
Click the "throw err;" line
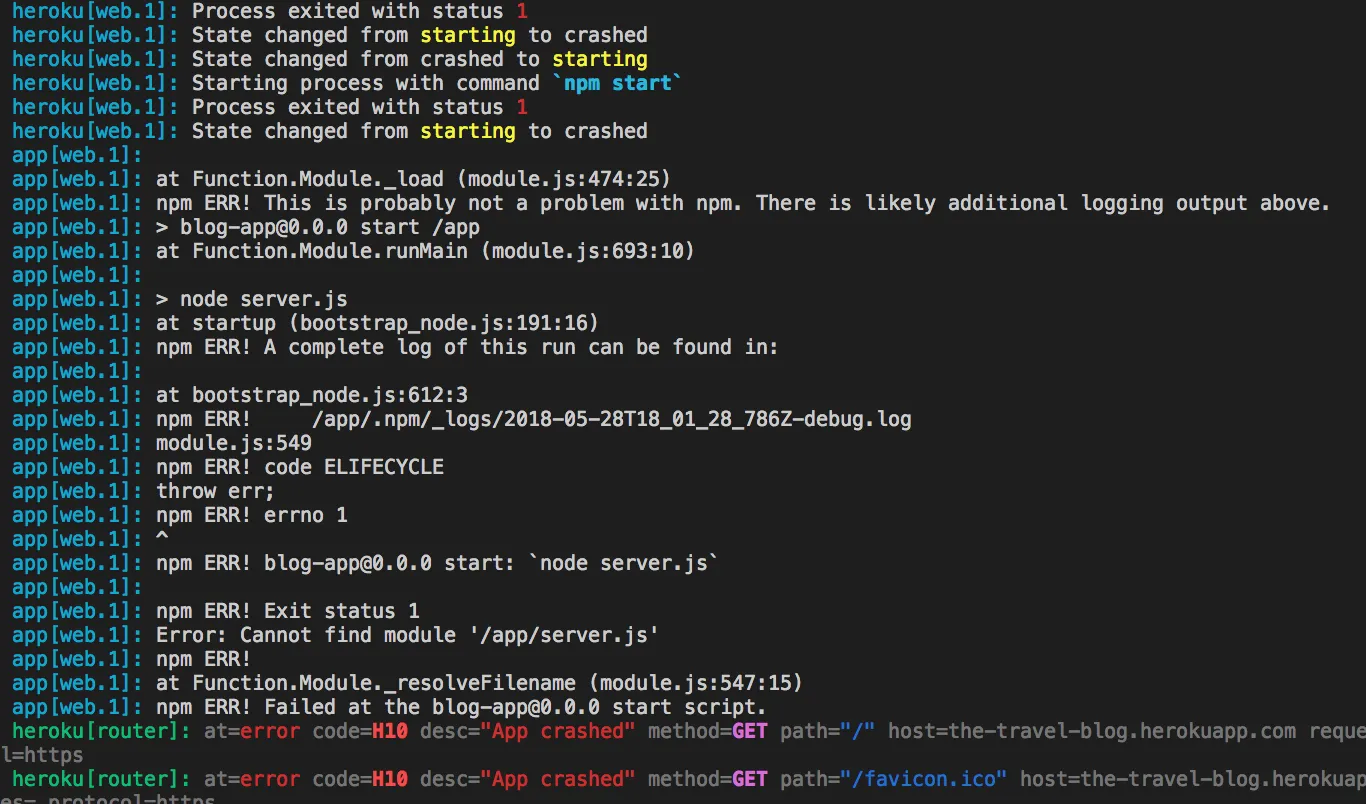pos(215,491)
